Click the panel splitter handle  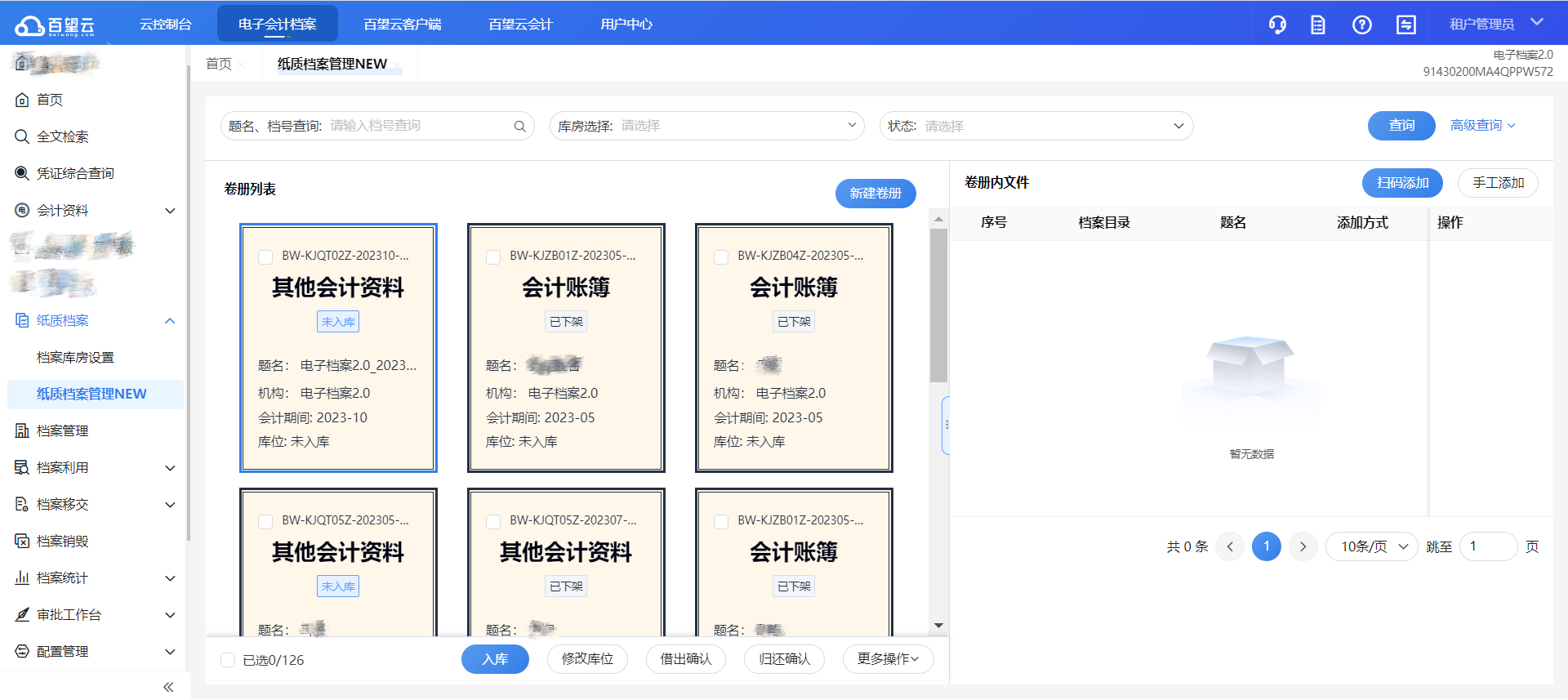pos(946,425)
